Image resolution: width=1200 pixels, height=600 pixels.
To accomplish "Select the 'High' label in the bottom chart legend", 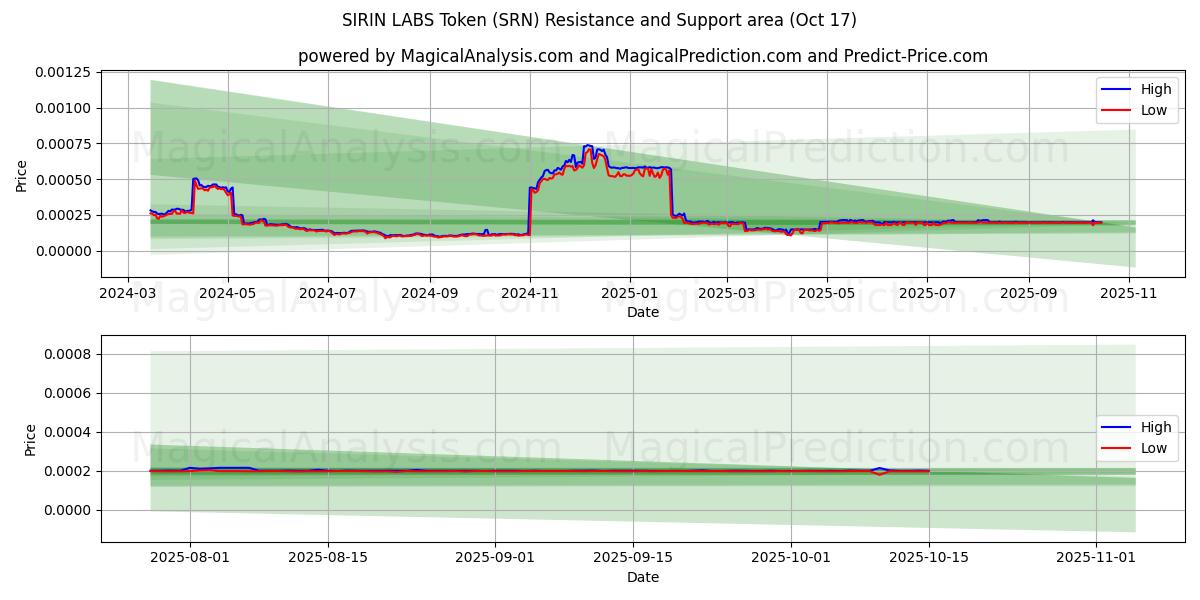I will point(1155,427).
